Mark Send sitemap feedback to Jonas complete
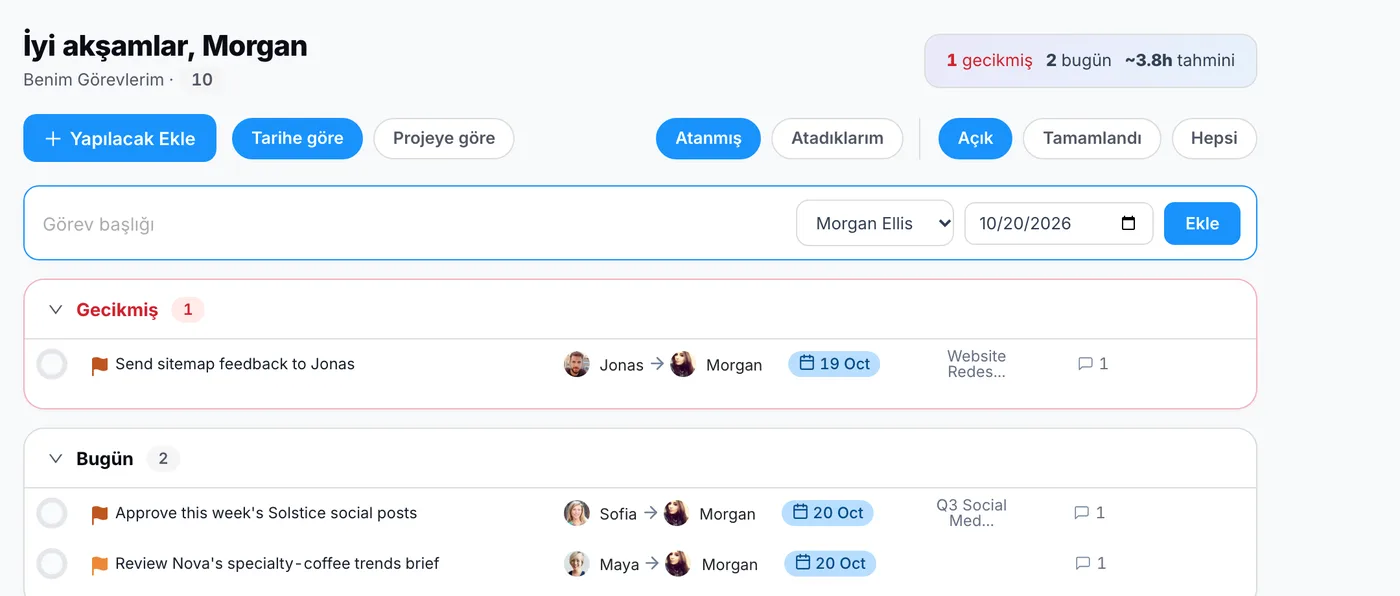1400x596 pixels. tap(52, 364)
